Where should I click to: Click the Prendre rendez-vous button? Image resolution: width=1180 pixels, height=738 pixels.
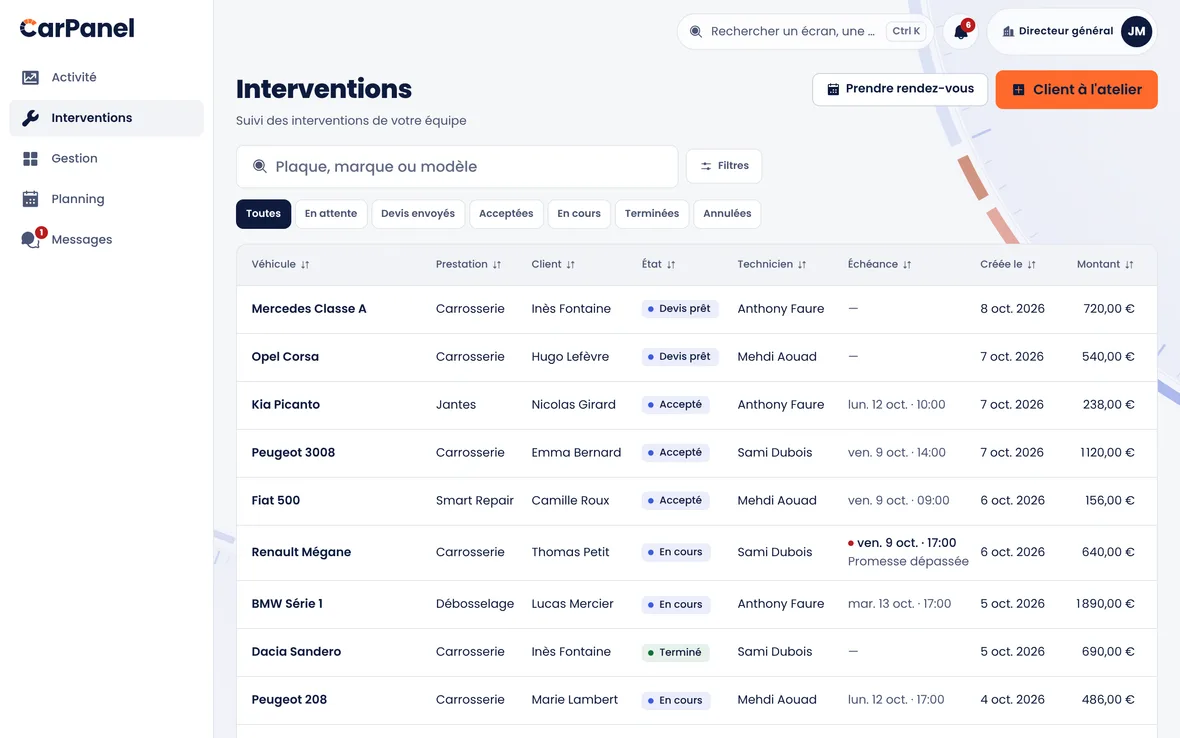(x=900, y=90)
